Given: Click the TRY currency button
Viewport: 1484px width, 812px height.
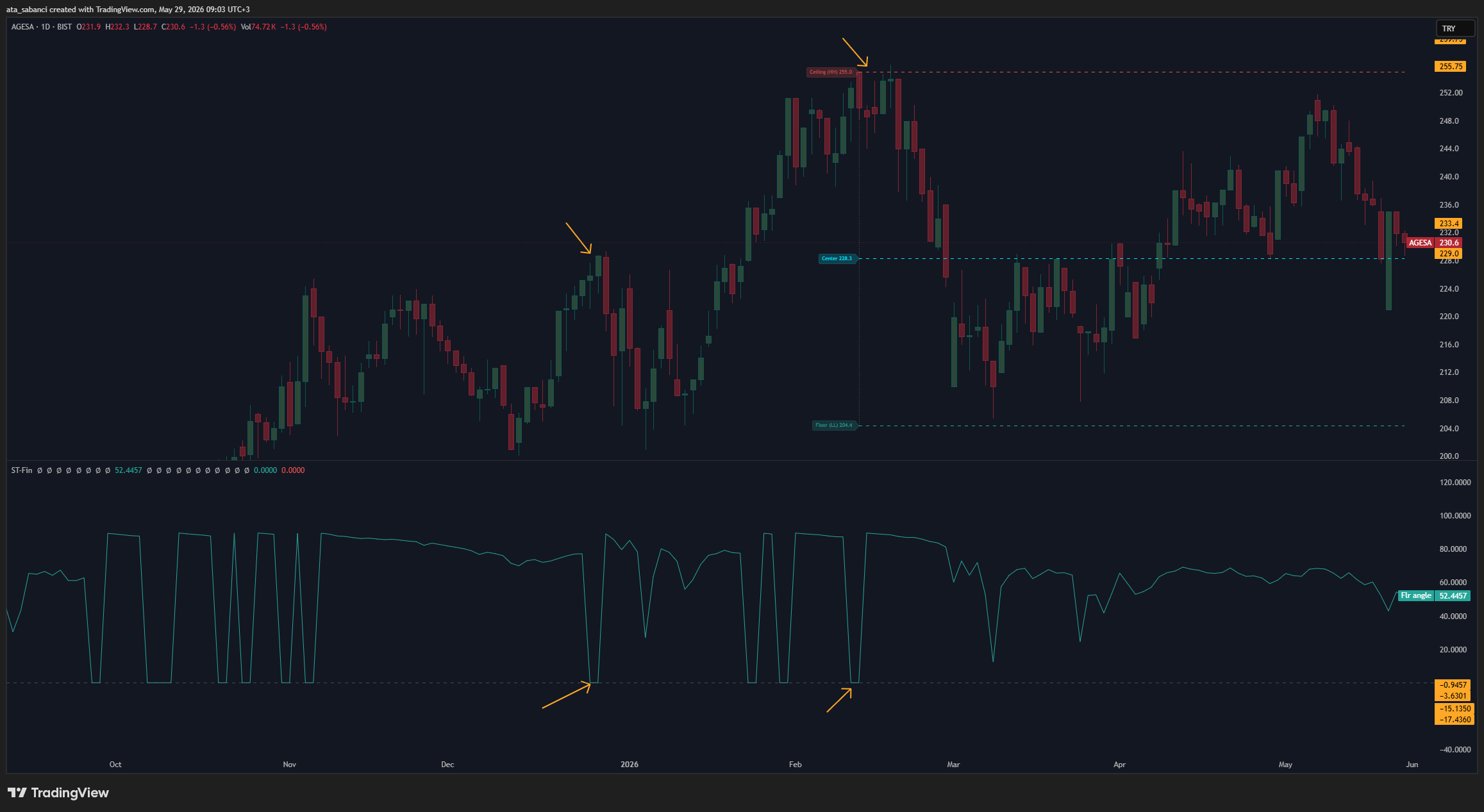Looking at the screenshot, I should pyautogui.click(x=1455, y=28).
